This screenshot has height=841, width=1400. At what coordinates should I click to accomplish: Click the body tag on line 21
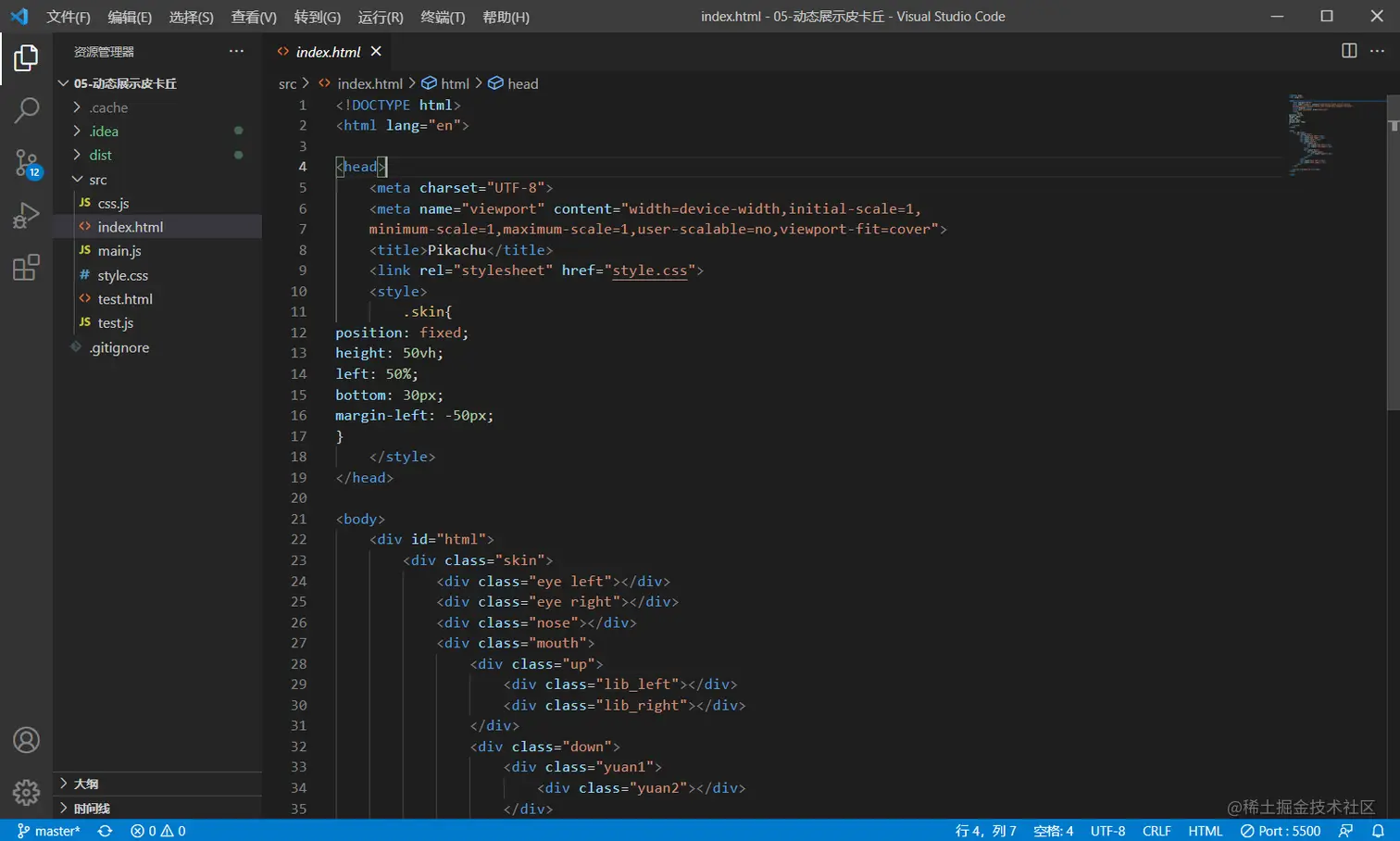point(360,519)
